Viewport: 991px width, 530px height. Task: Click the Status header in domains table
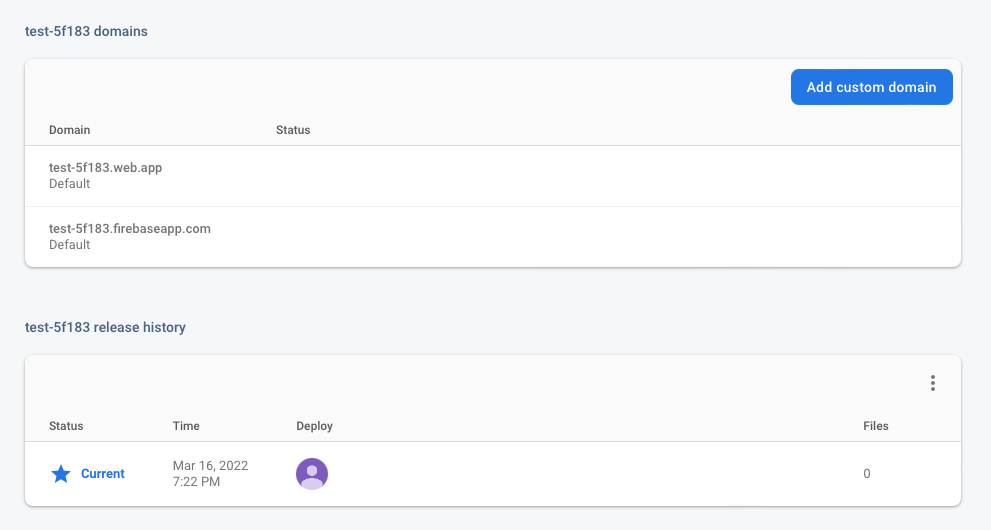293,130
